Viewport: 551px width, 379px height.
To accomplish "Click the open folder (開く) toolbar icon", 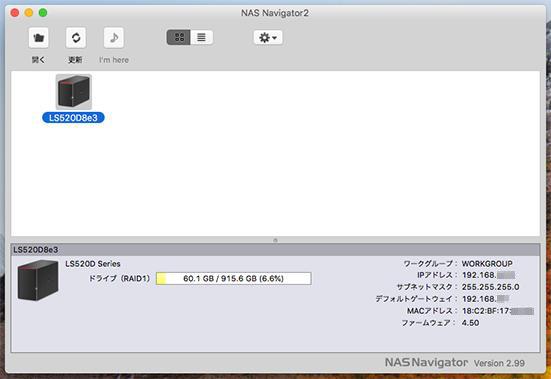I will click(38, 38).
